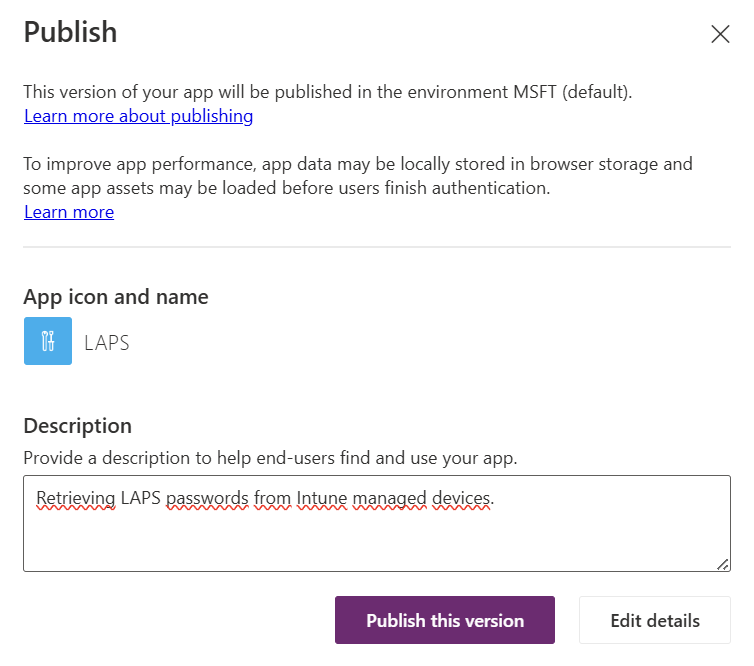Click the App icon and name heading

coord(116,296)
